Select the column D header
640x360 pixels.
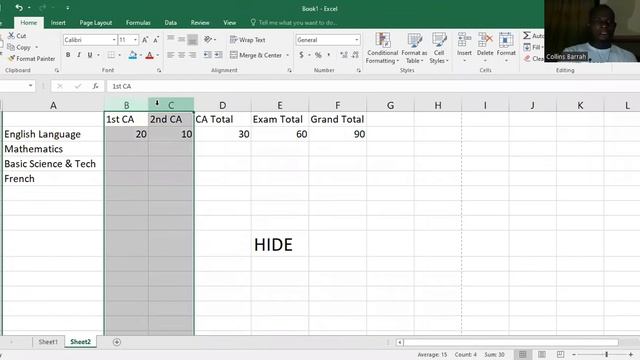(x=222, y=105)
